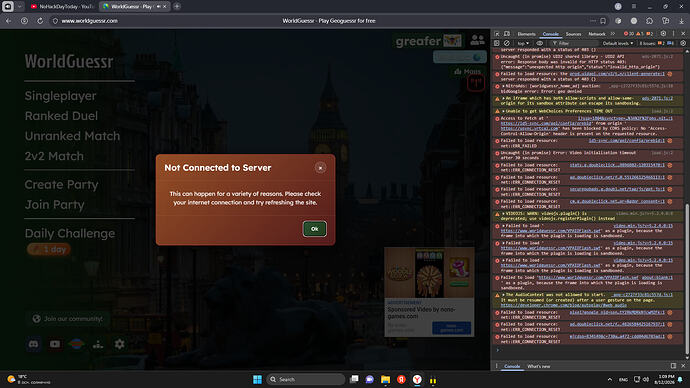The image size is (690, 388).
Task: Choose Unranked Match
Action: (72, 136)
